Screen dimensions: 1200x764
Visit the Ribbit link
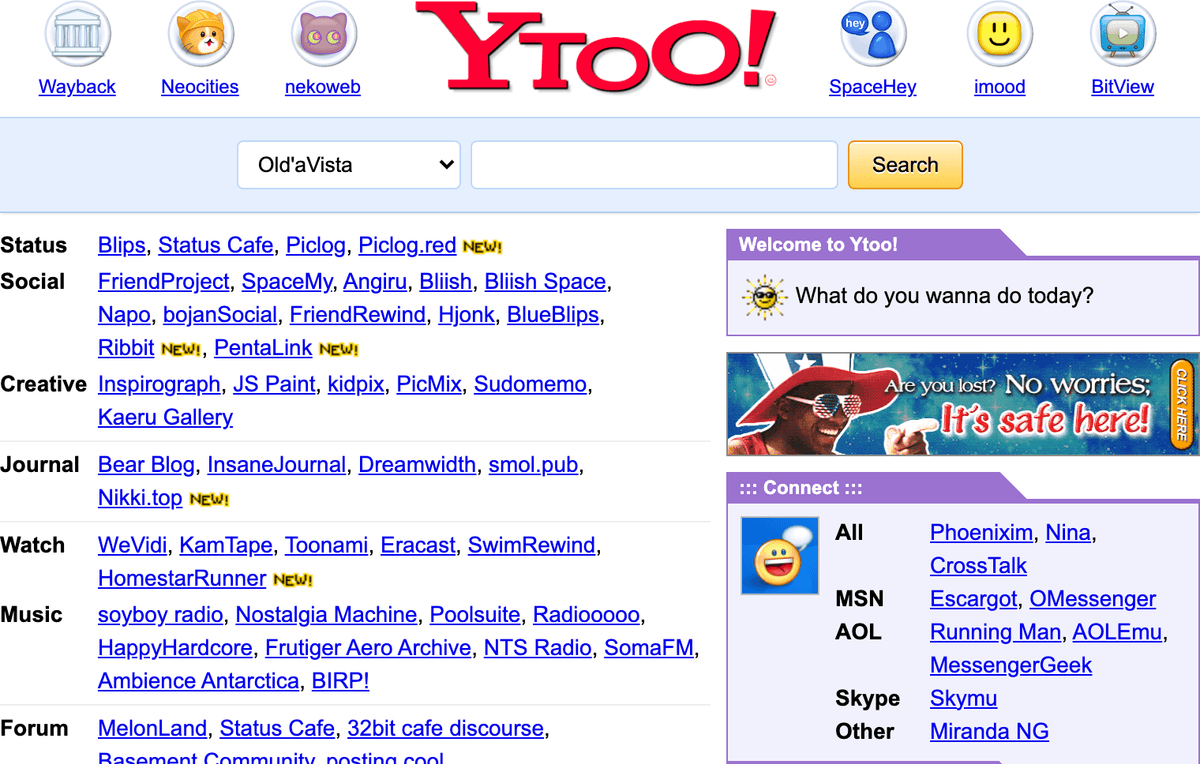[126, 348]
